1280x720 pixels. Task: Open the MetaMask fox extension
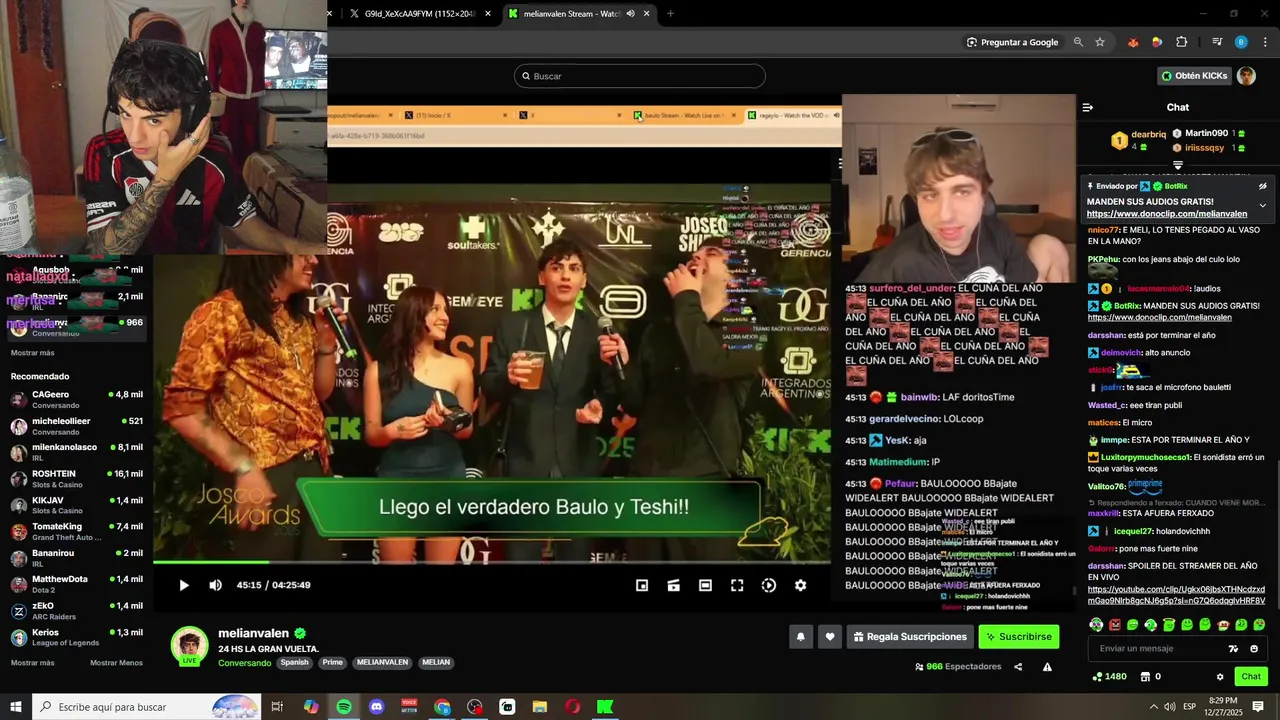(1133, 42)
